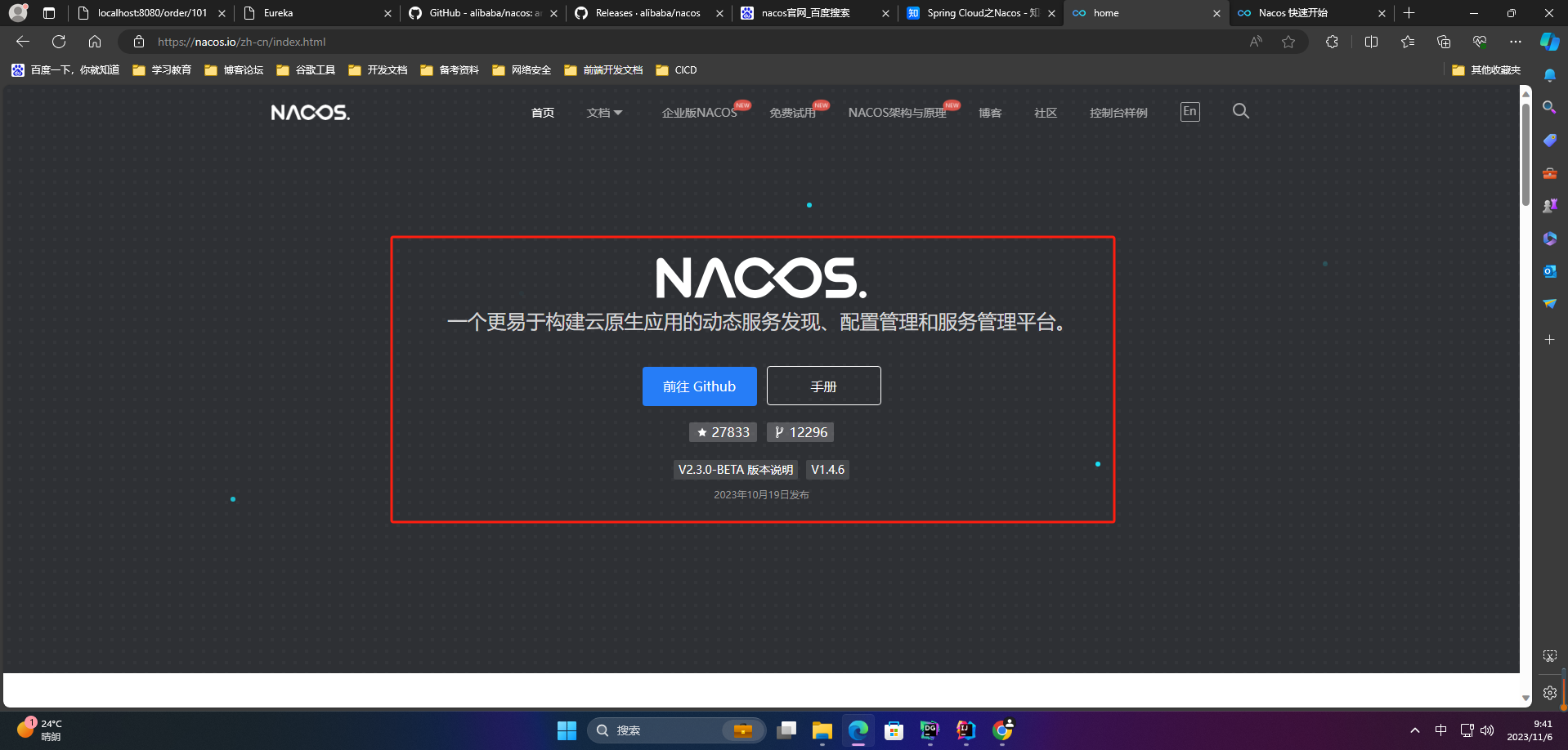Expand the 文档 dropdown menu

[x=604, y=113]
